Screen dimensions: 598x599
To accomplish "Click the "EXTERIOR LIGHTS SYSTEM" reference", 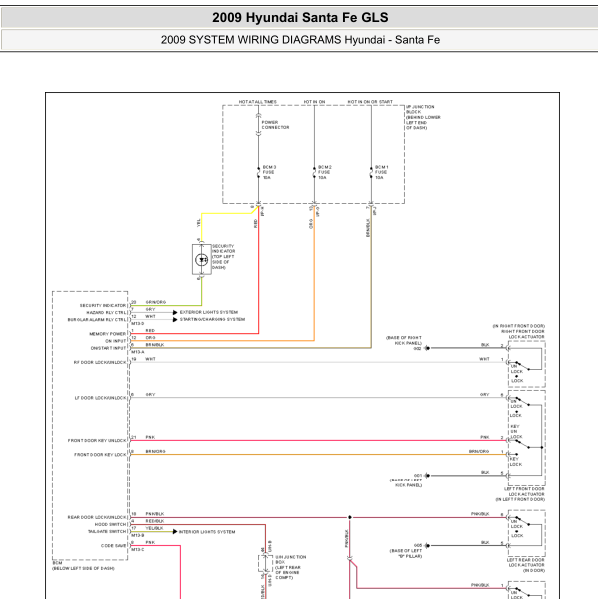I will click(209, 312).
